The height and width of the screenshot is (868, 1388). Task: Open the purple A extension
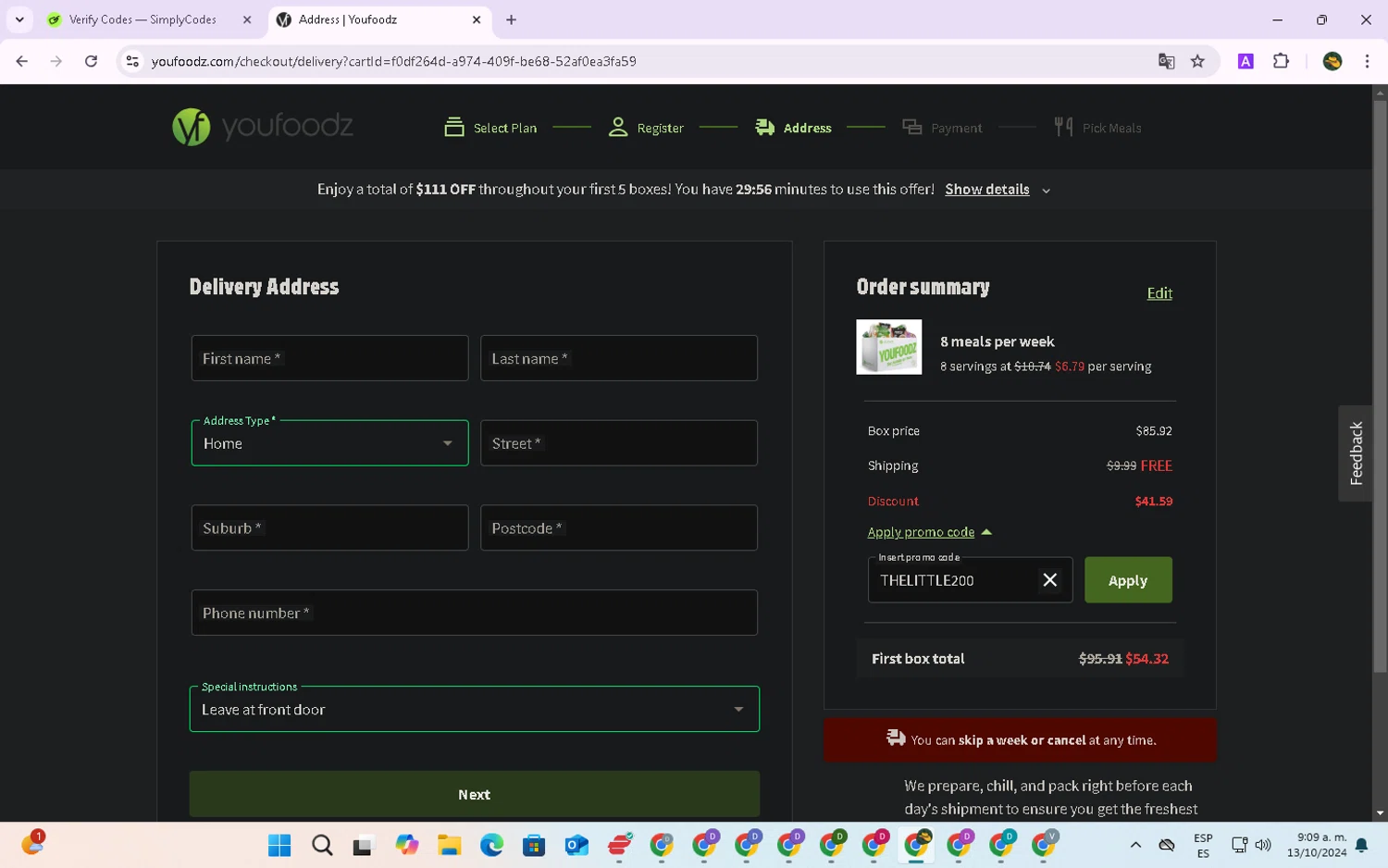(1245, 61)
